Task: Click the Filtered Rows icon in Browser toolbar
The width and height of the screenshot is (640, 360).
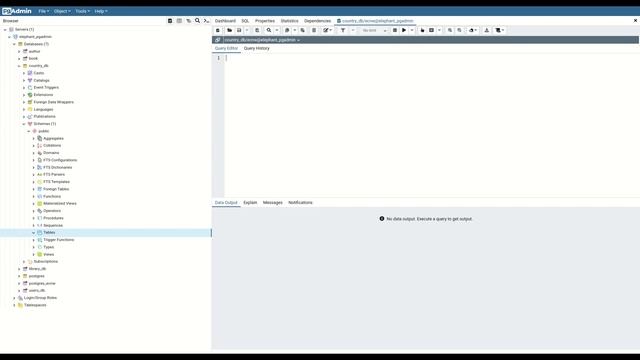Action: pyautogui.click(x=189, y=21)
